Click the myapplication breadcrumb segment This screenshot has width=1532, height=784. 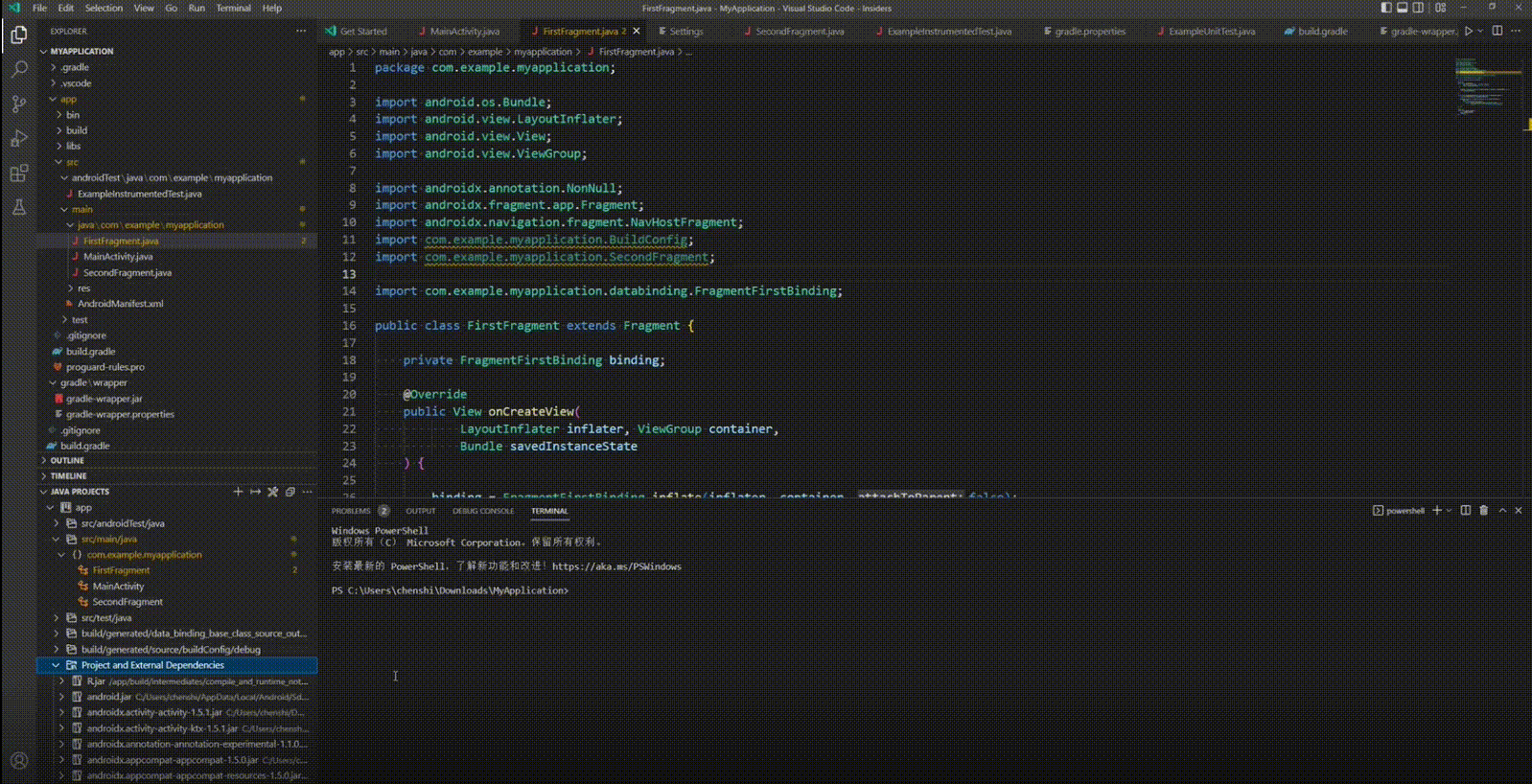tap(543, 52)
